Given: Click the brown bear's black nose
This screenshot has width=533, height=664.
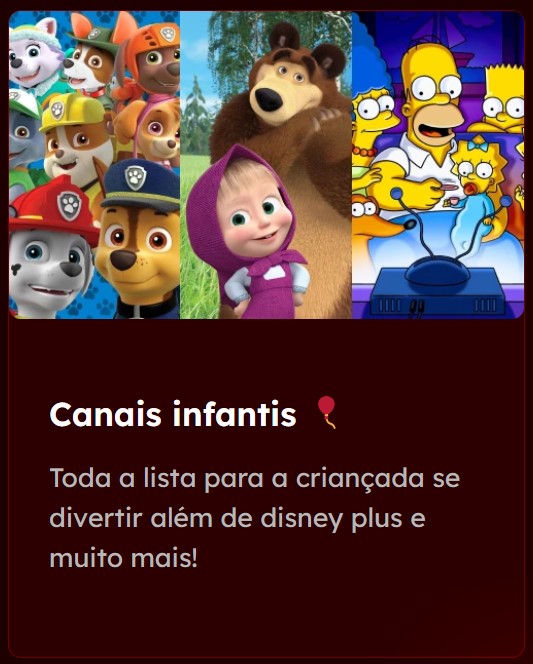Looking at the screenshot, I should [x=269, y=100].
